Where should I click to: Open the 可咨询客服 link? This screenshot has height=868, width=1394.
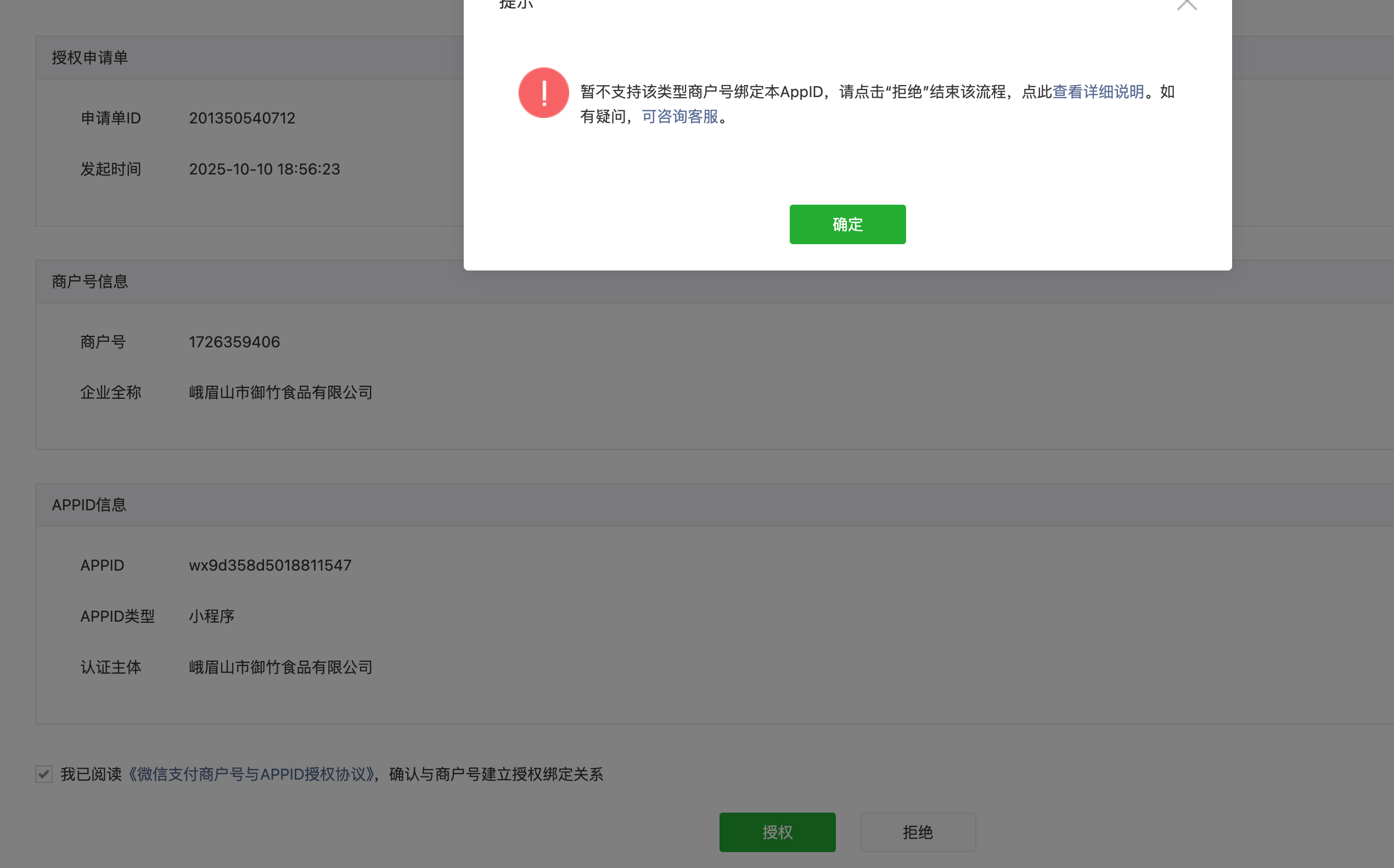pos(680,116)
